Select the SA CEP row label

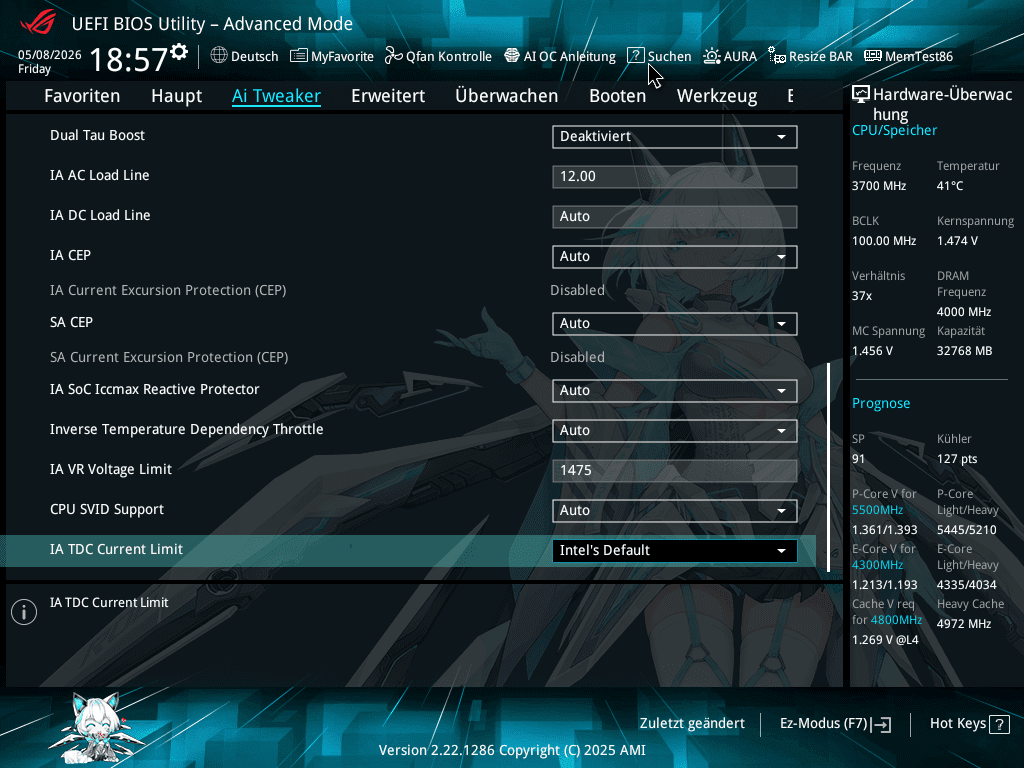pyautogui.click(x=71, y=322)
